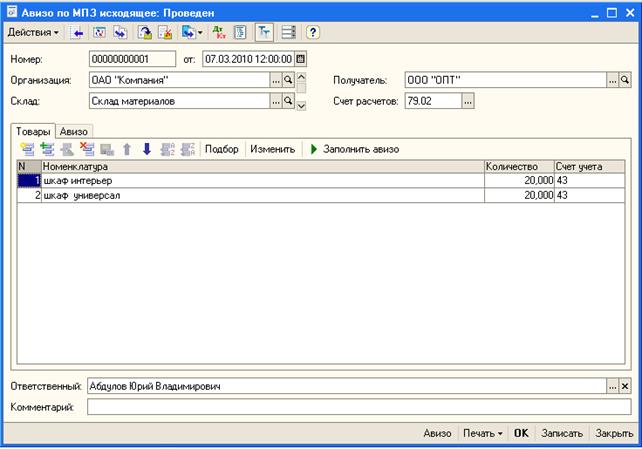Open calendar picker next to date field
This screenshot has height=449, width=642.
coord(300,59)
